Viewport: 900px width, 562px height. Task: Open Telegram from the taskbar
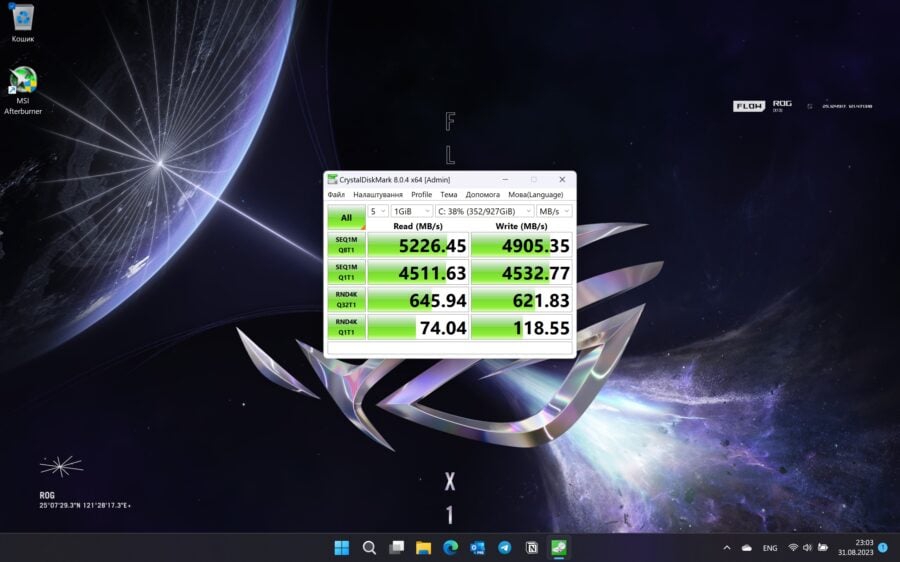point(505,548)
